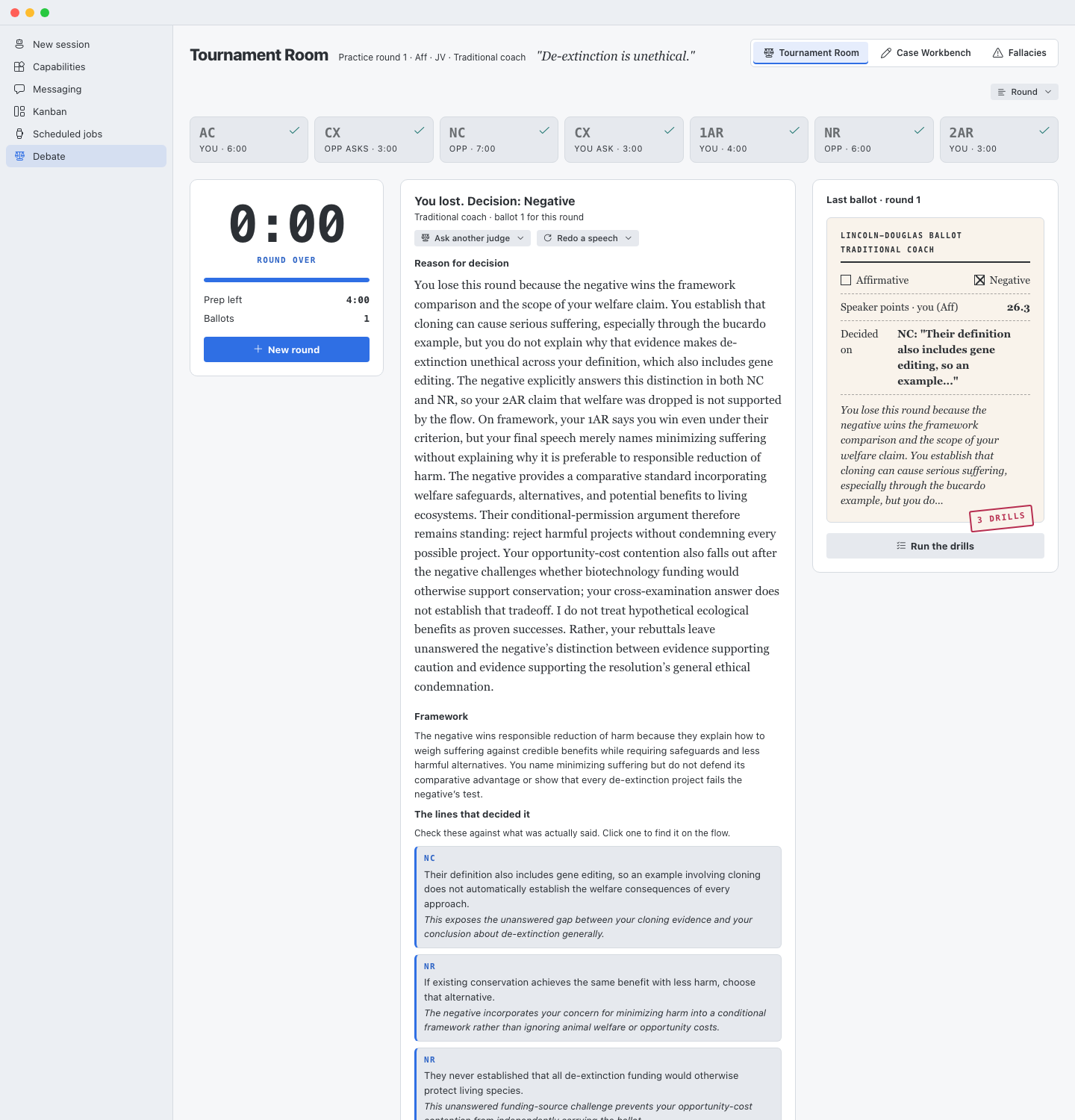Select the CX YOU ASK speech card
This screenshot has width=1075, height=1120.
[x=624, y=140]
